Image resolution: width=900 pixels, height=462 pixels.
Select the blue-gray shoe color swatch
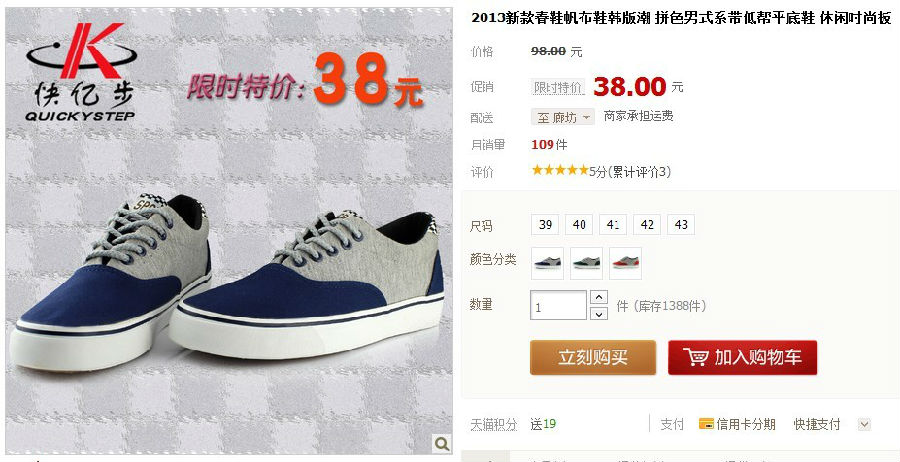548,263
